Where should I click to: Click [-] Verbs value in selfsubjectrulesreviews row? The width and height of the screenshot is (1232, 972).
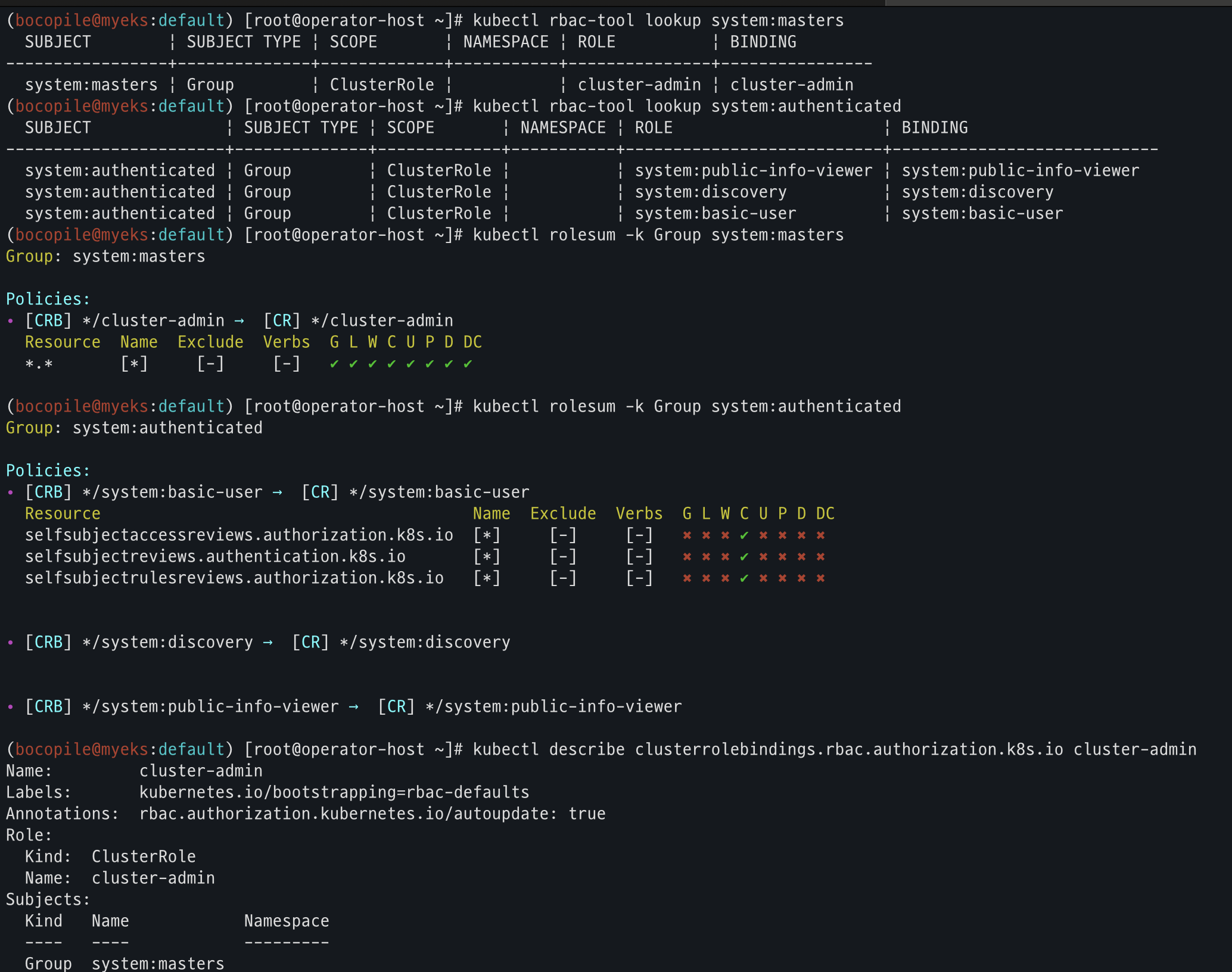point(639,578)
